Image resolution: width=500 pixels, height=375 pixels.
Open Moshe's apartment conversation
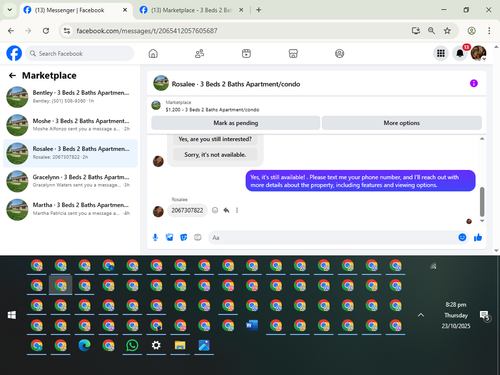[x=70, y=125]
